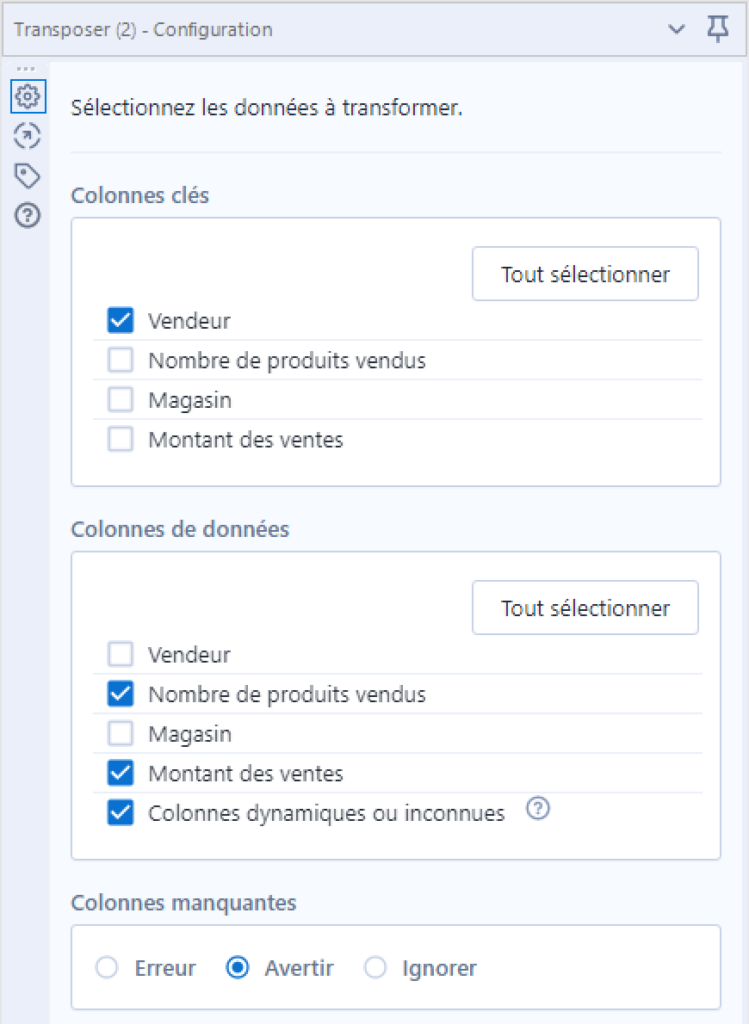Uncheck Colonnes dynamiques ou inconnues
749x1024 pixels.
click(121, 812)
